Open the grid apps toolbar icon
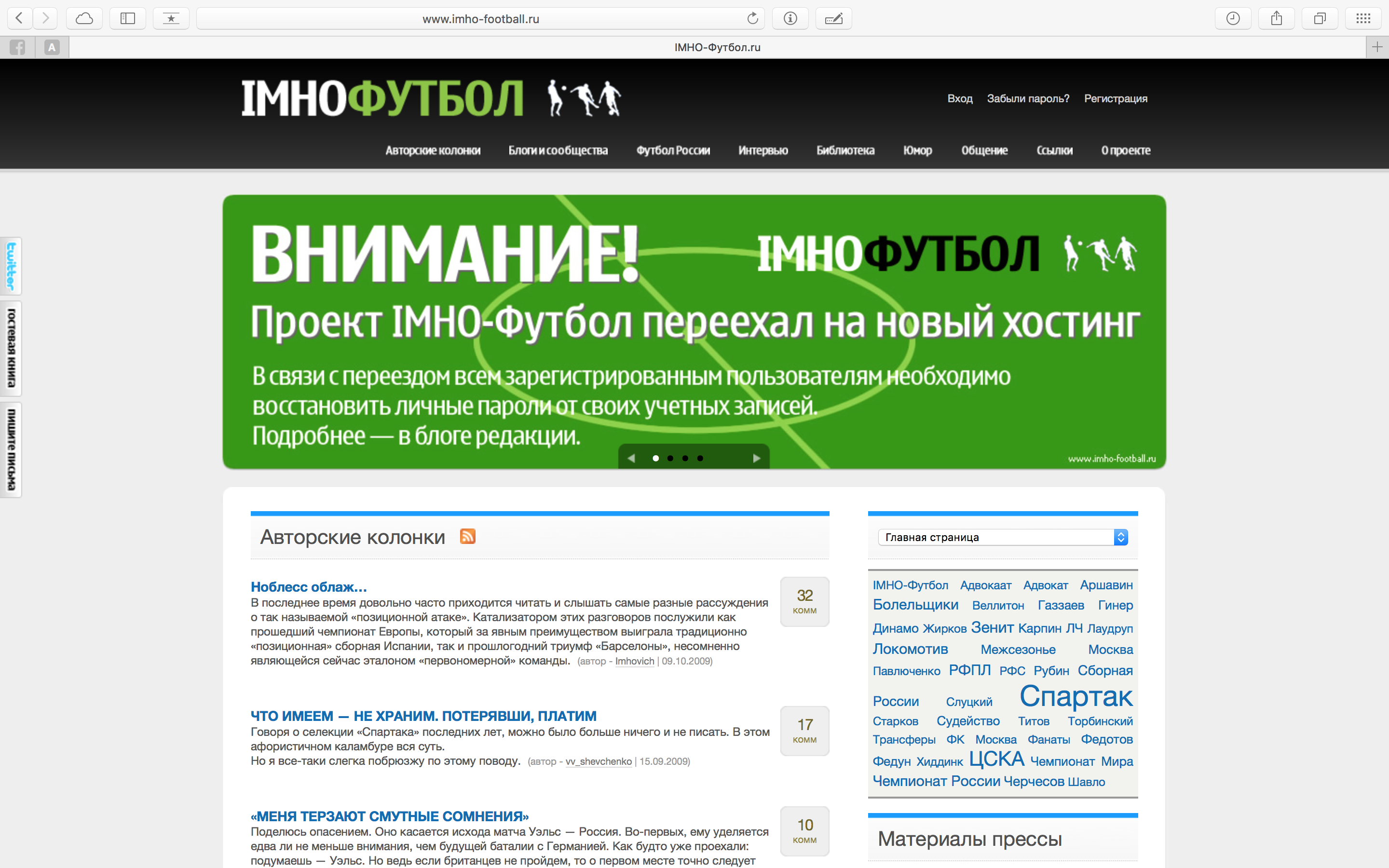This screenshot has height=868, width=1389. point(1363,18)
